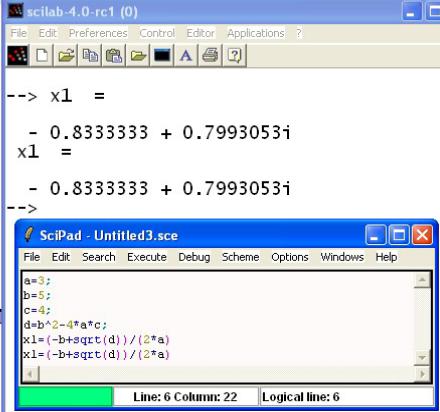Click the 'Logical line: 6' status field
The height and width of the screenshot is (412, 440).
click(347, 396)
